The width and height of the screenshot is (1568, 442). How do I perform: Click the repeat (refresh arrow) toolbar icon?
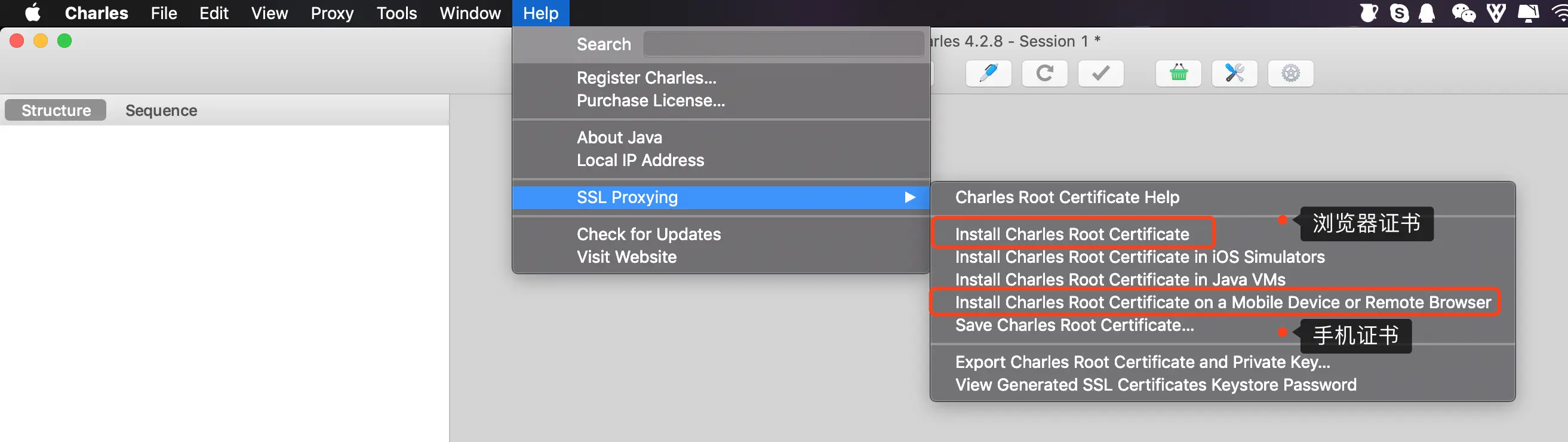pyautogui.click(x=1044, y=73)
